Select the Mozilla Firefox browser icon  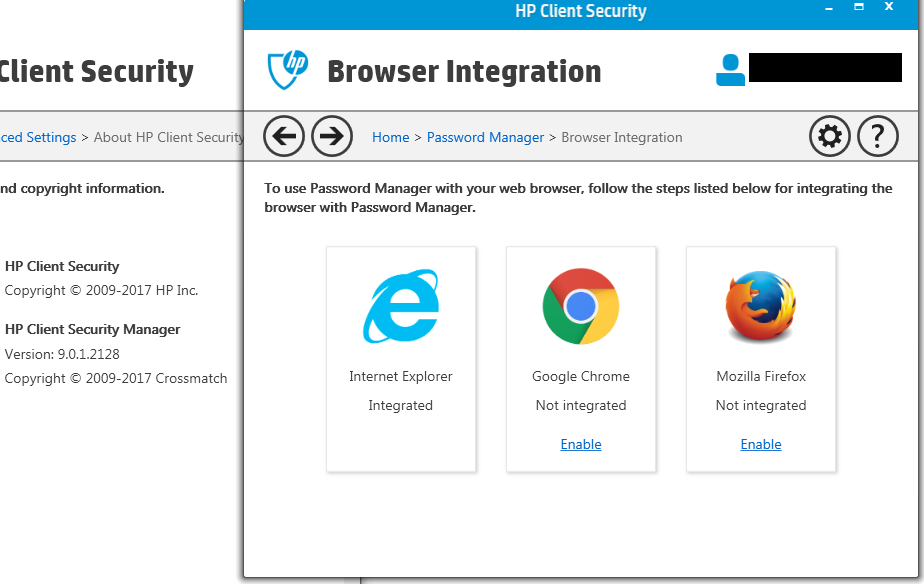click(761, 306)
